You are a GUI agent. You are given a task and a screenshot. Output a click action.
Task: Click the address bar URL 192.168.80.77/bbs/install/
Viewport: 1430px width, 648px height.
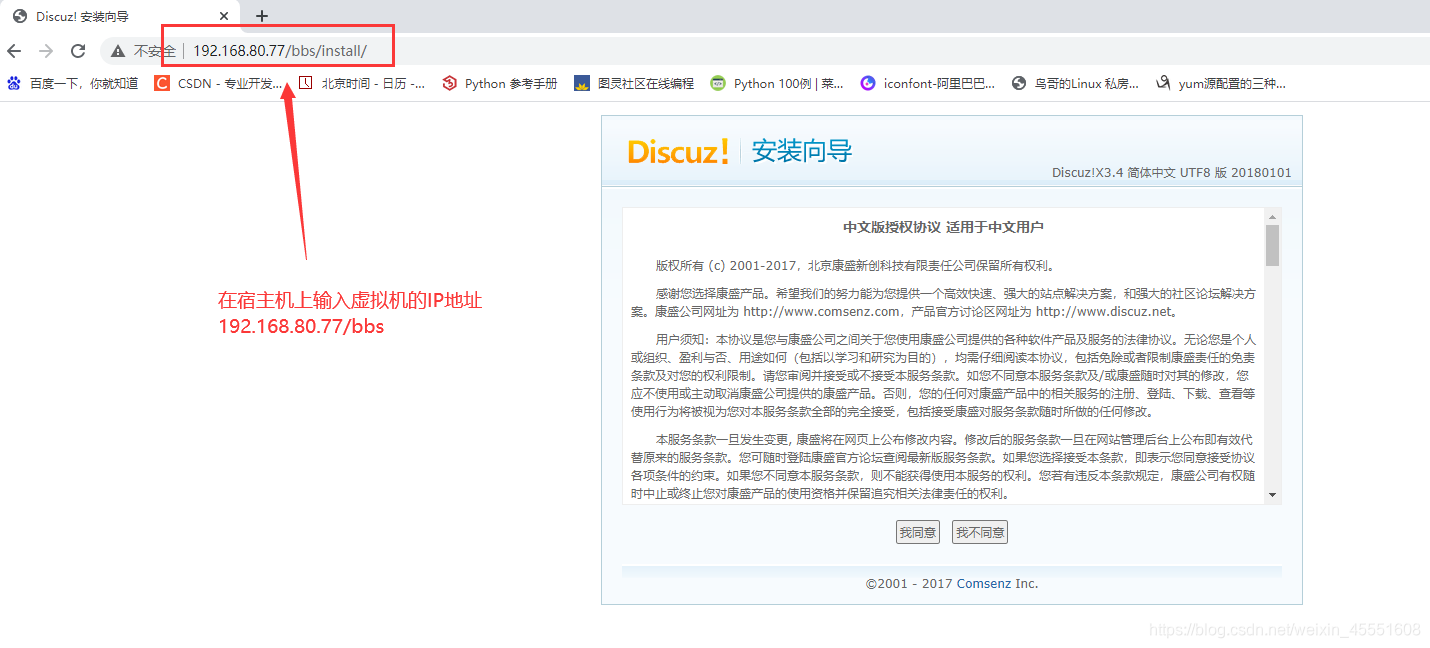point(280,51)
